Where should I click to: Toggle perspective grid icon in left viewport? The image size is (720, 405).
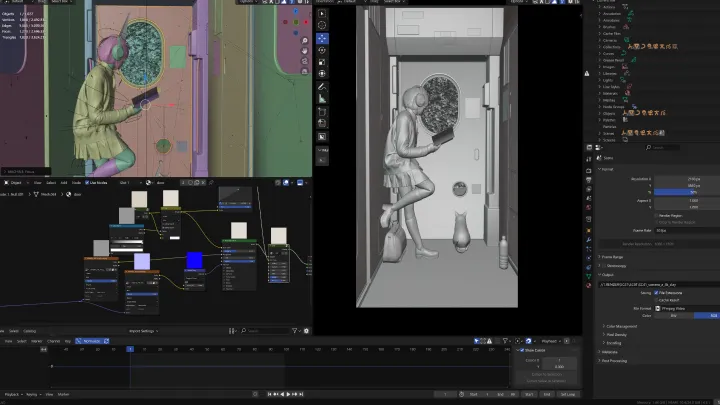[x=304, y=71]
